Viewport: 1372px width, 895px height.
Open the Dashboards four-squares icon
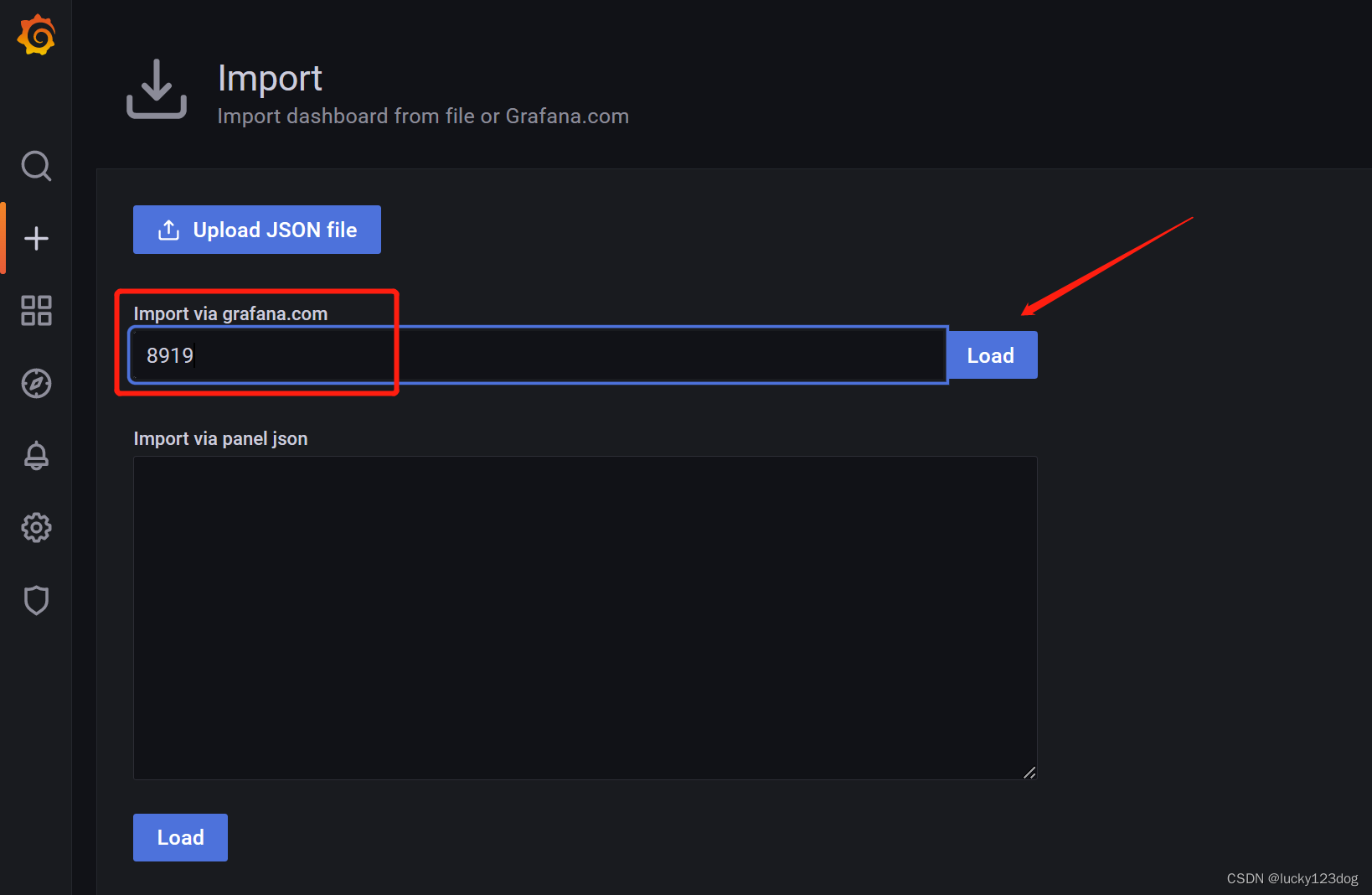click(x=36, y=311)
